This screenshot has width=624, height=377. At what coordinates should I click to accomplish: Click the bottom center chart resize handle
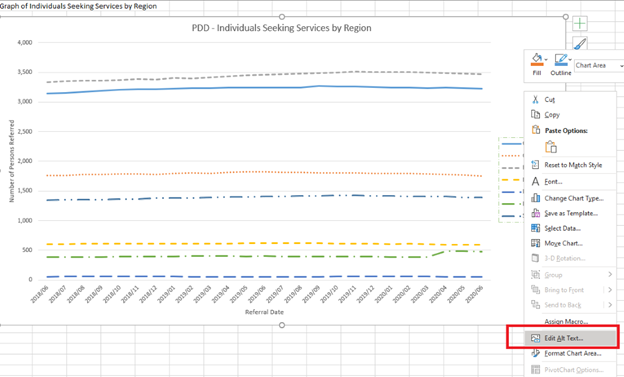pyautogui.click(x=282, y=325)
